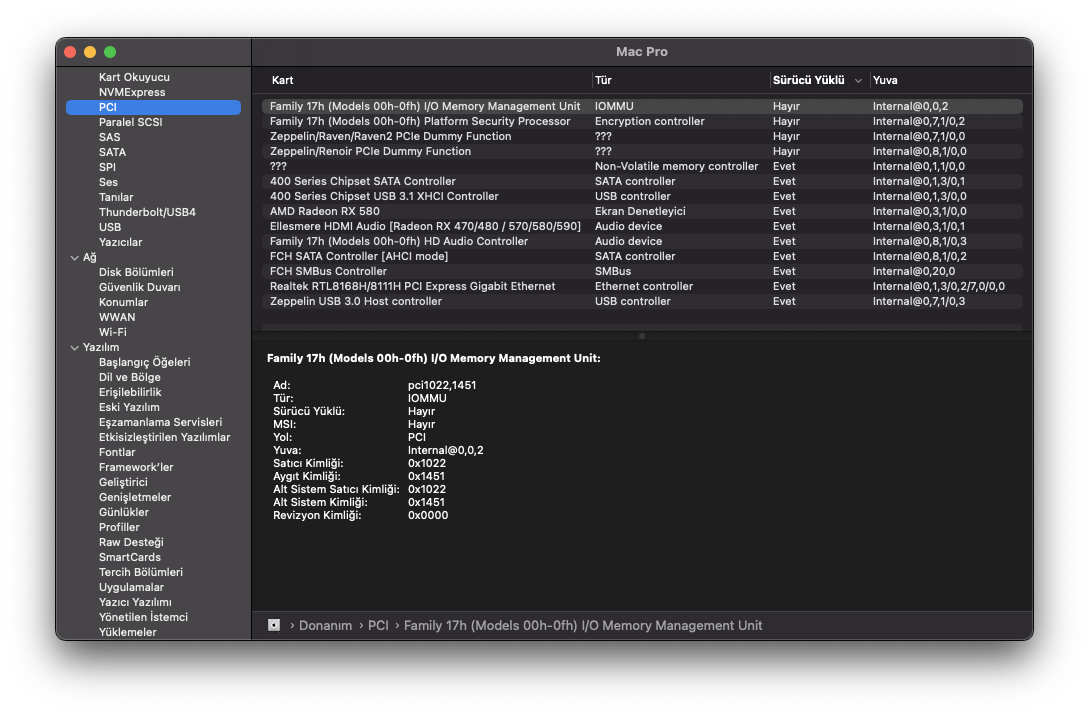This screenshot has height=714, width=1089.
Task: Click PCI in the bottom path bar
Action: click(x=378, y=625)
